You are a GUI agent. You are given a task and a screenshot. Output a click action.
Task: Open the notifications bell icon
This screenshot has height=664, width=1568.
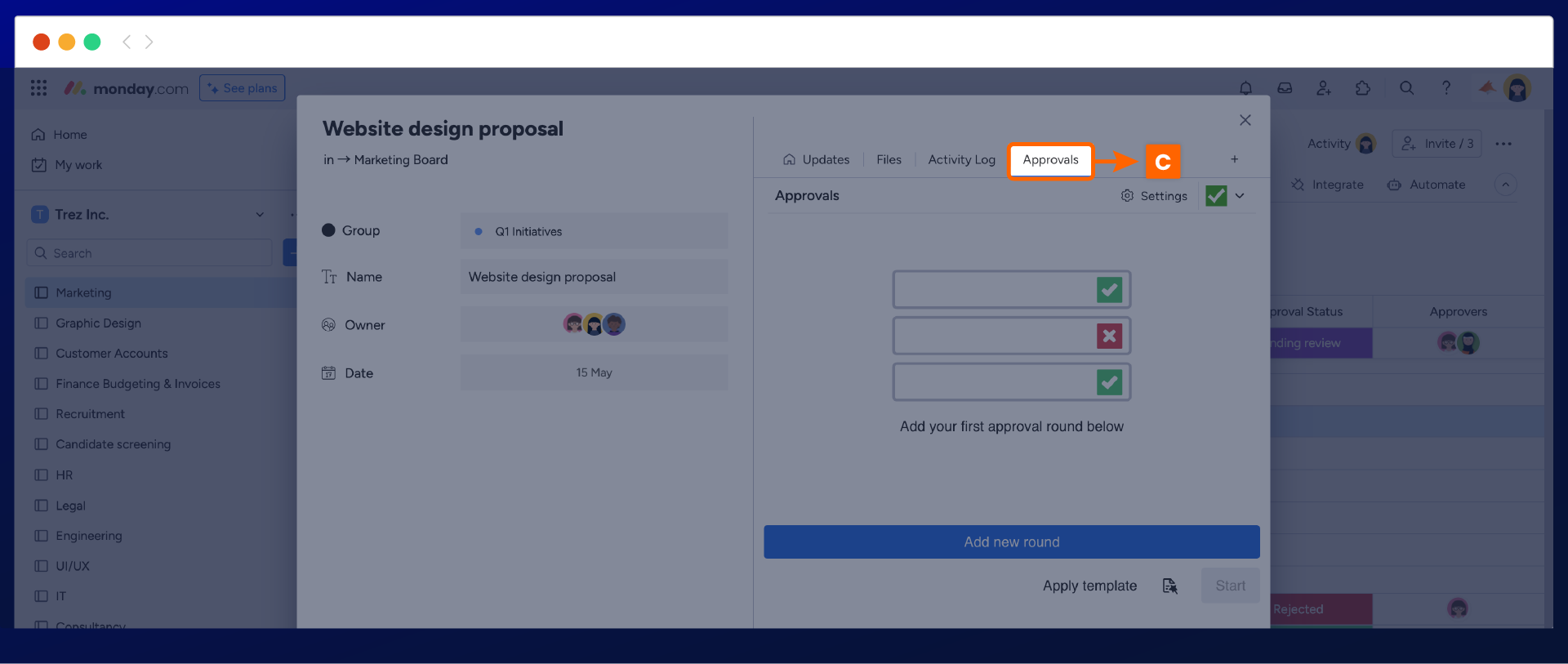coord(1245,88)
